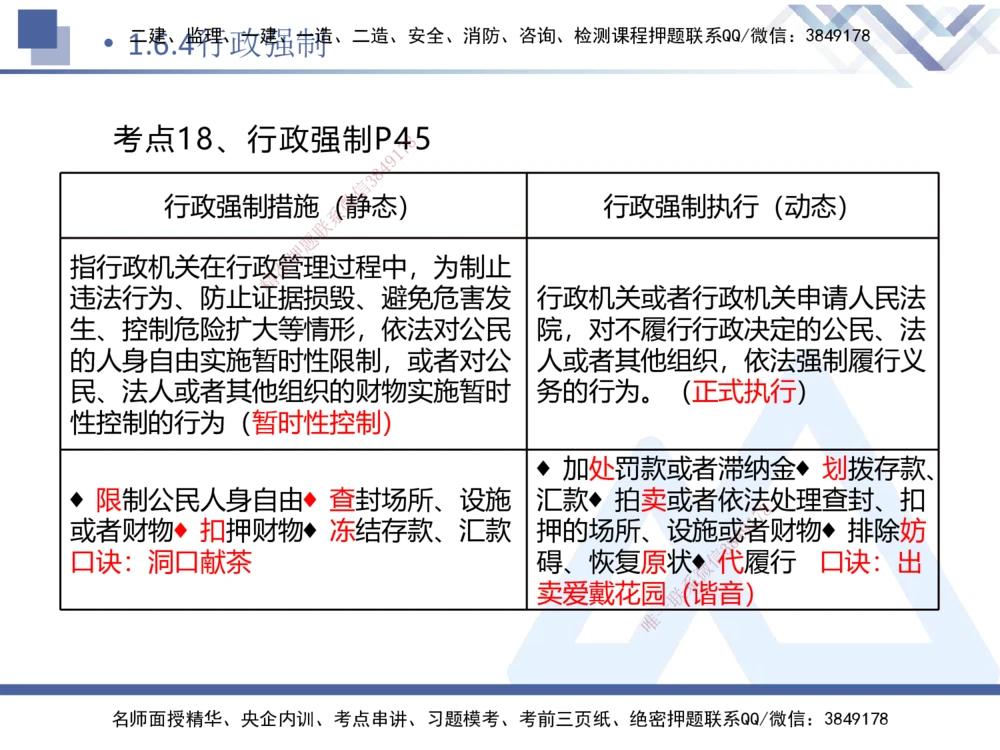
Task: Click the bullet dot before the header text
Action: point(108,43)
